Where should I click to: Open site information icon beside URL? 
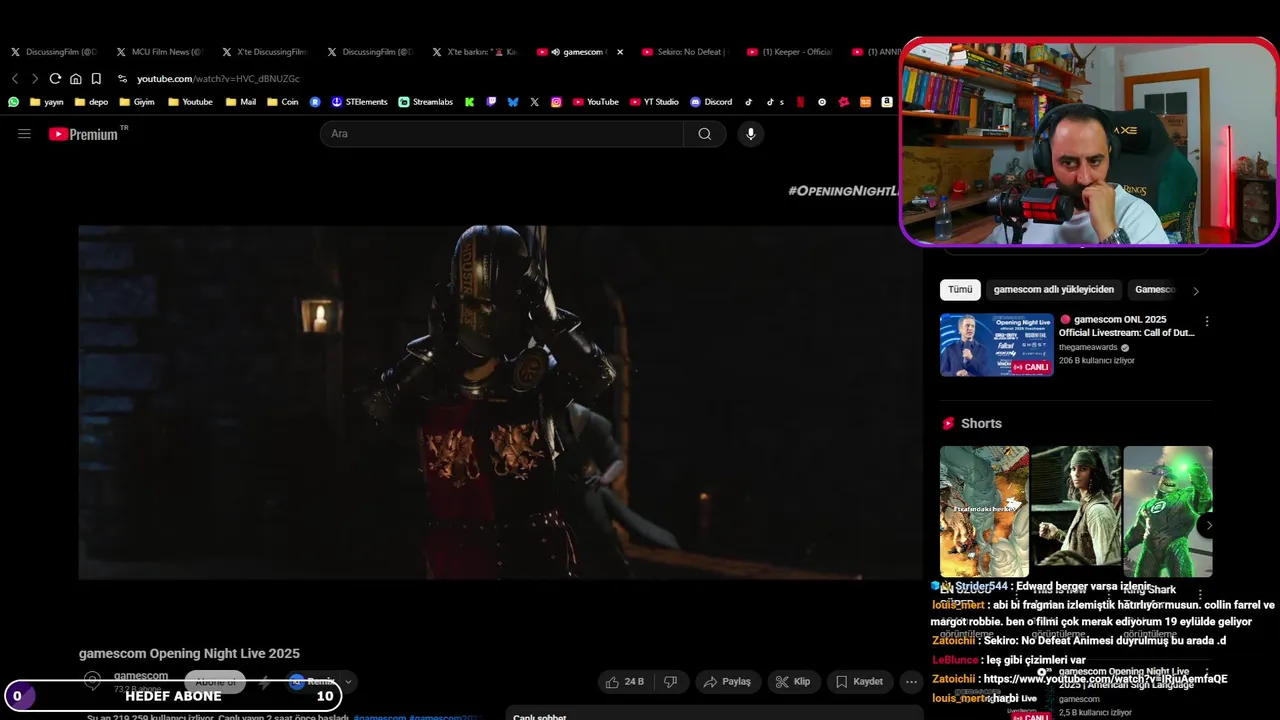coord(122,78)
